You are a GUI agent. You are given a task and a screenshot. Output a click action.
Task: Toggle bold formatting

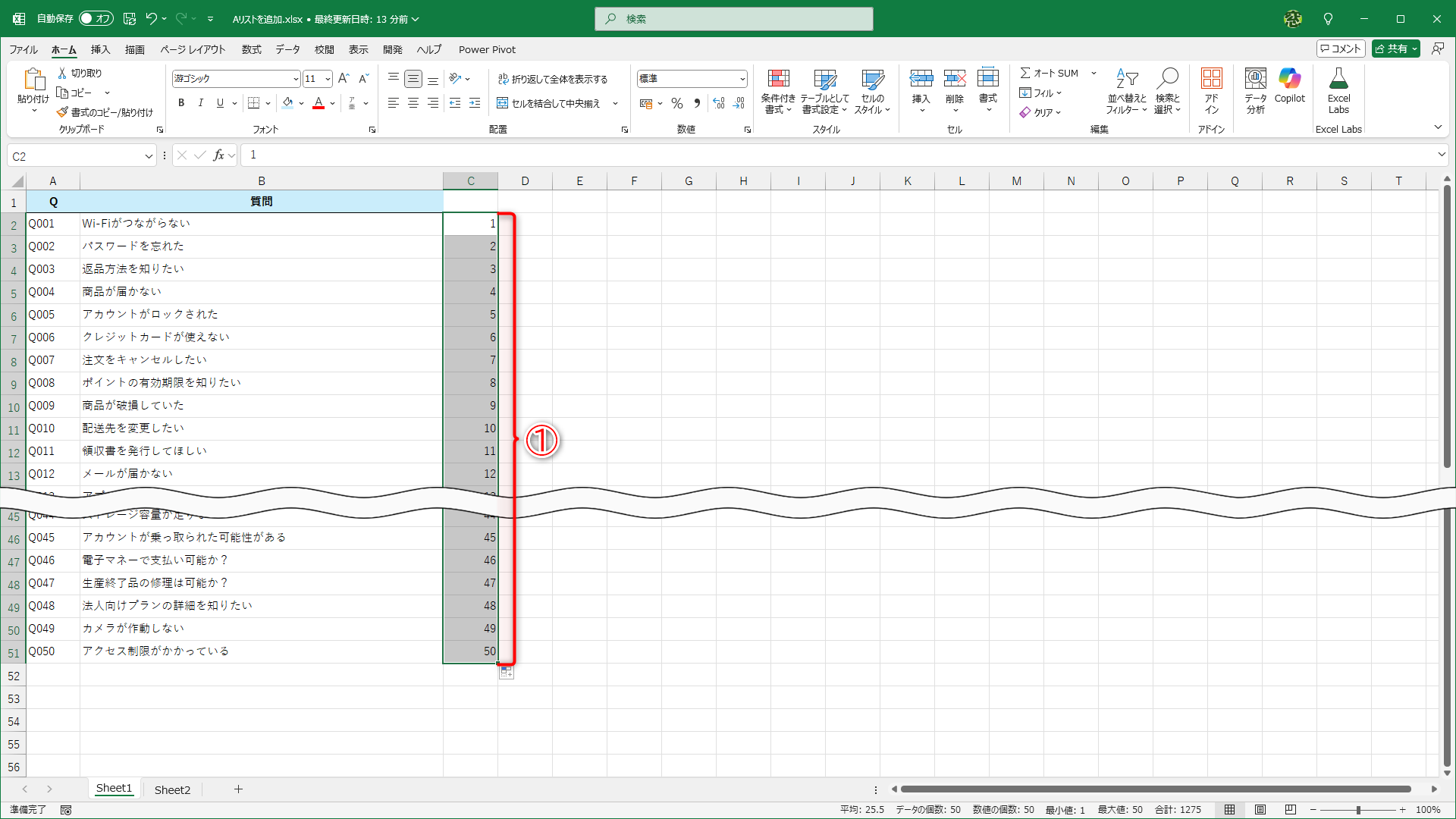181,103
